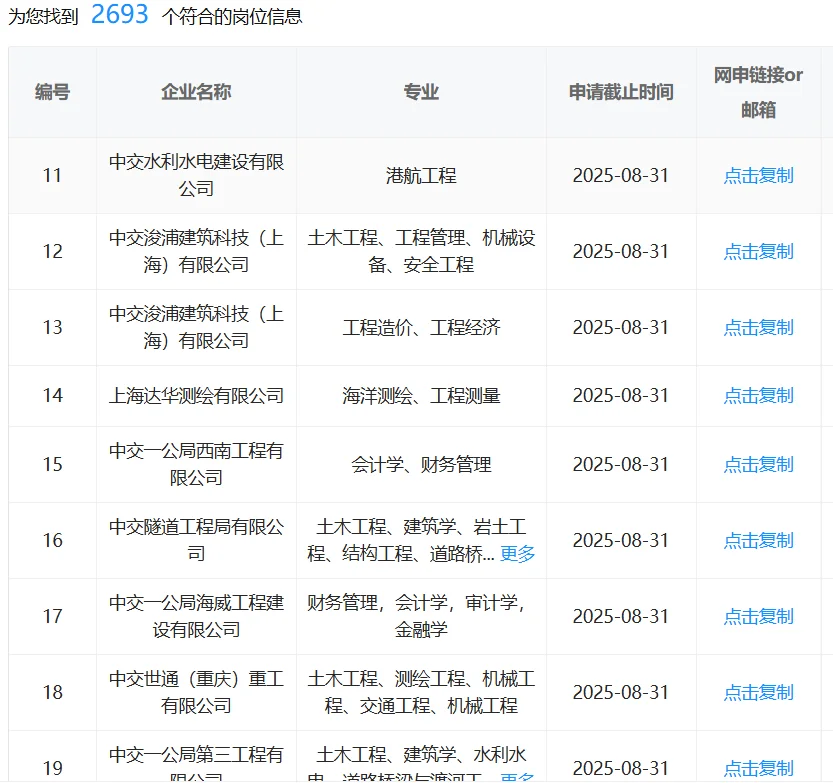Select company 中交隧道工程局有限公司
833x783 pixels.
click(x=196, y=541)
